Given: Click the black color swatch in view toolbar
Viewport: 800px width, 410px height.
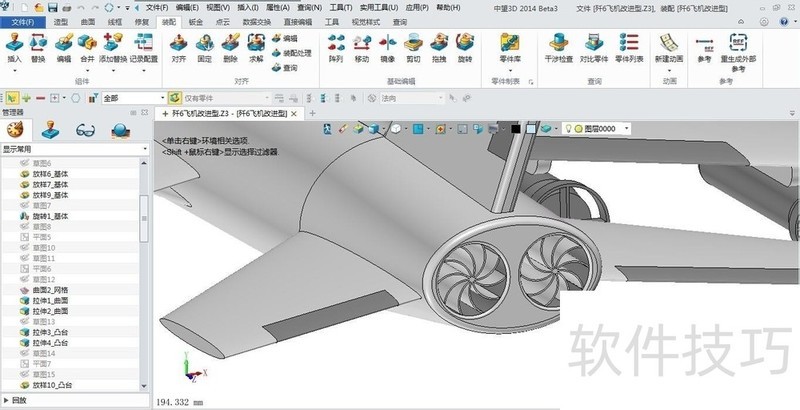Looking at the screenshot, I should pos(516,129).
